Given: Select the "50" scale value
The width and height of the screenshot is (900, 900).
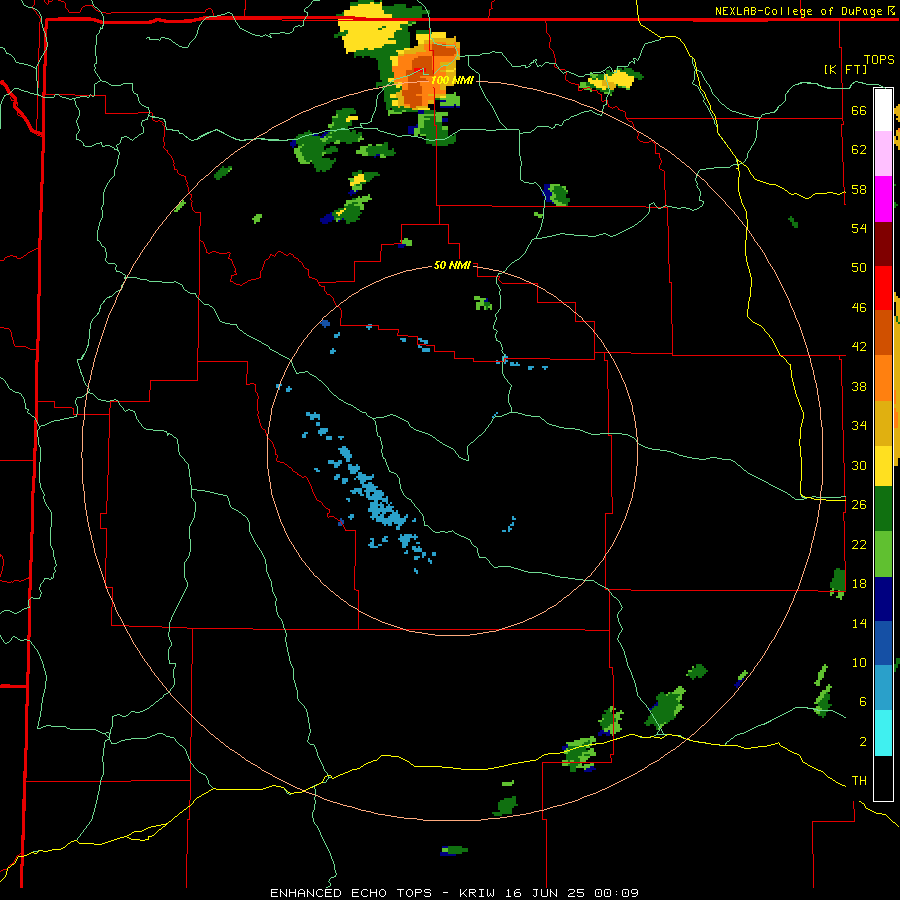Looking at the screenshot, I should pos(859,268).
